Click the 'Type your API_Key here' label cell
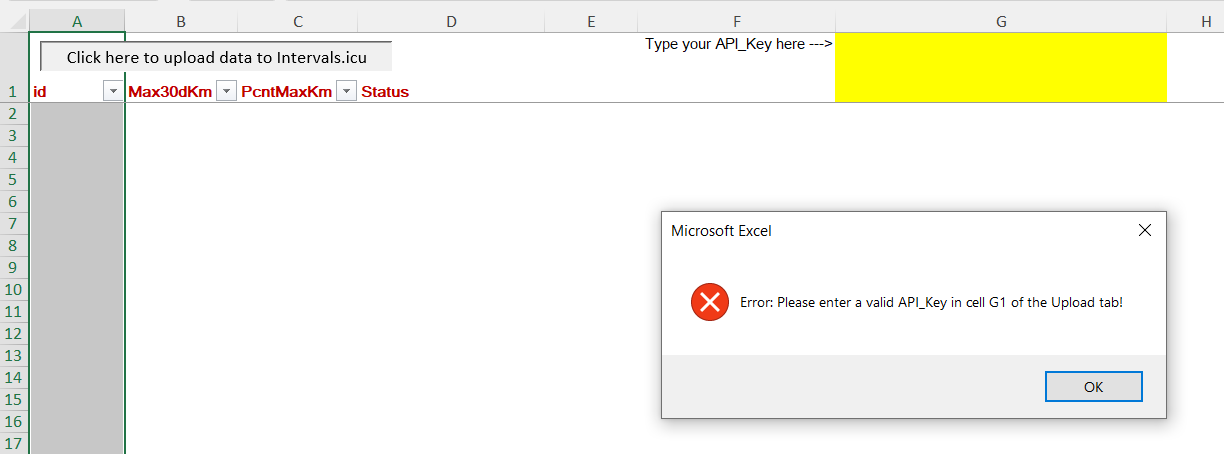1224x454 pixels. coord(738,44)
